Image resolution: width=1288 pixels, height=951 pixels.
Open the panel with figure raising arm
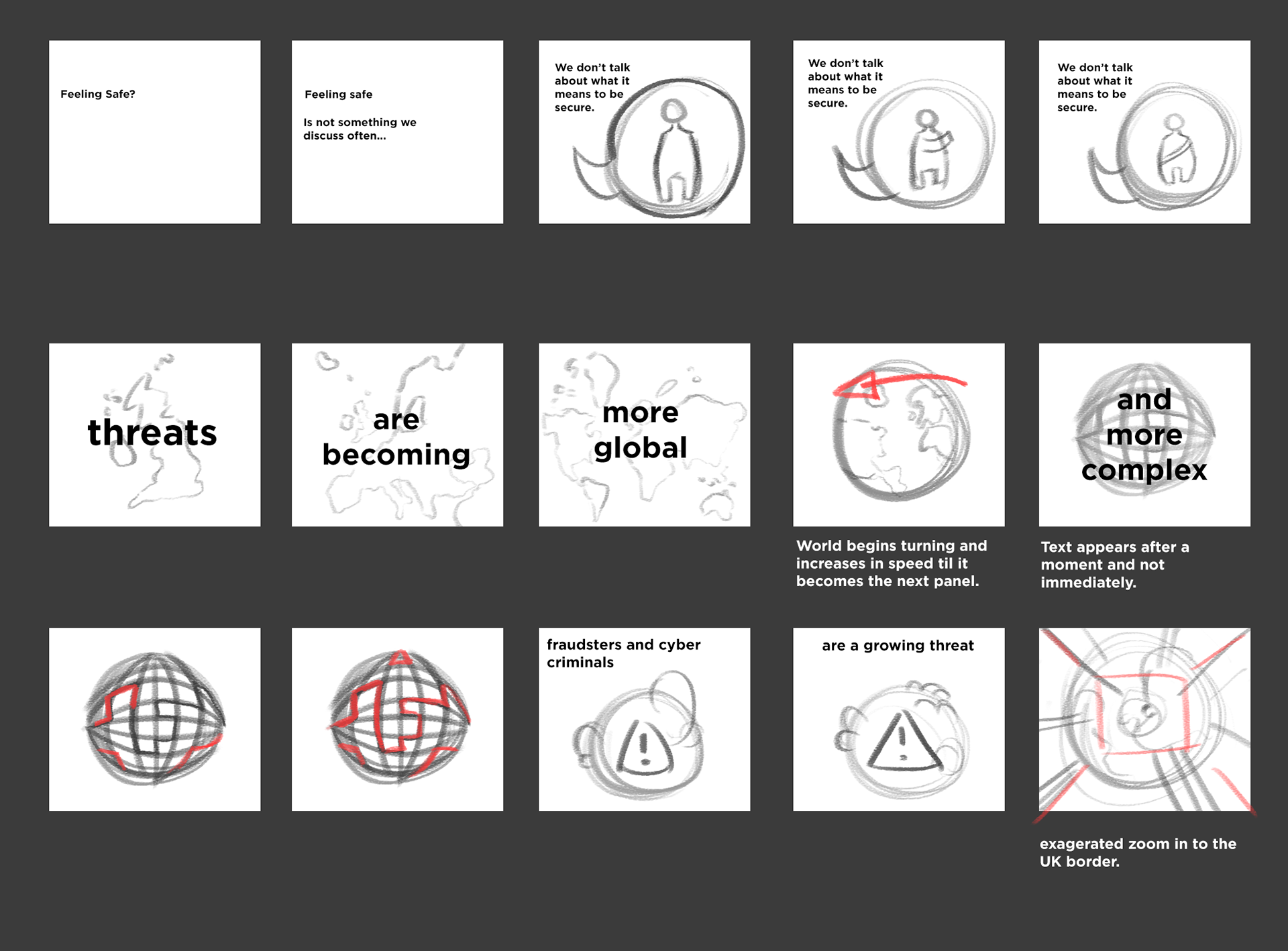click(899, 132)
